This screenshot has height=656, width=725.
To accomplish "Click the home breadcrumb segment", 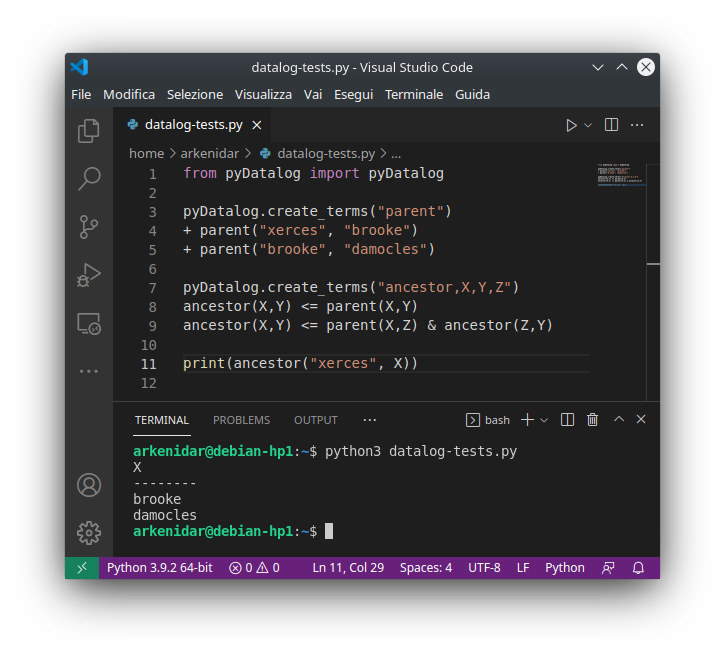I will (147, 153).
